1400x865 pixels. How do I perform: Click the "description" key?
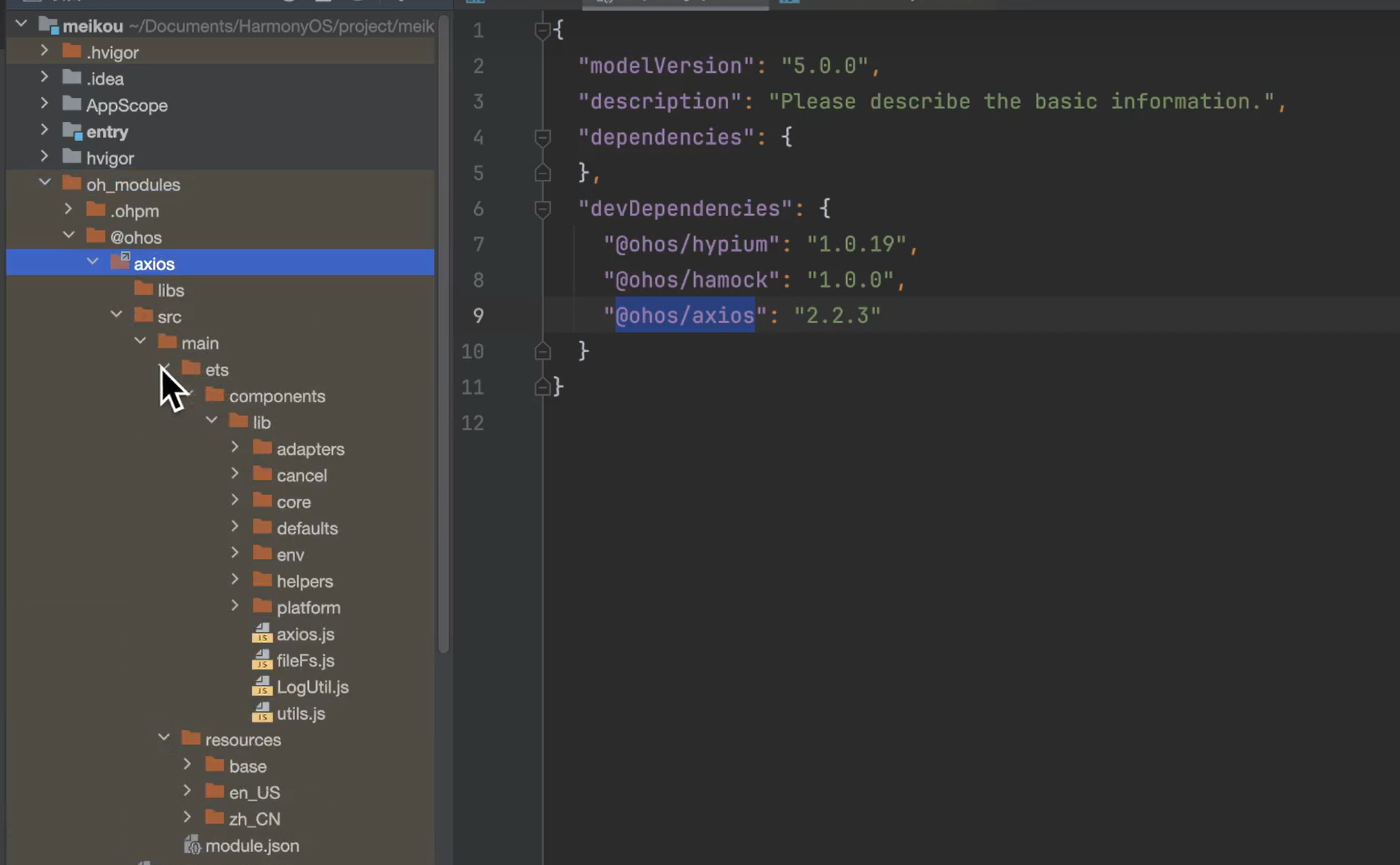click(660, 102)
